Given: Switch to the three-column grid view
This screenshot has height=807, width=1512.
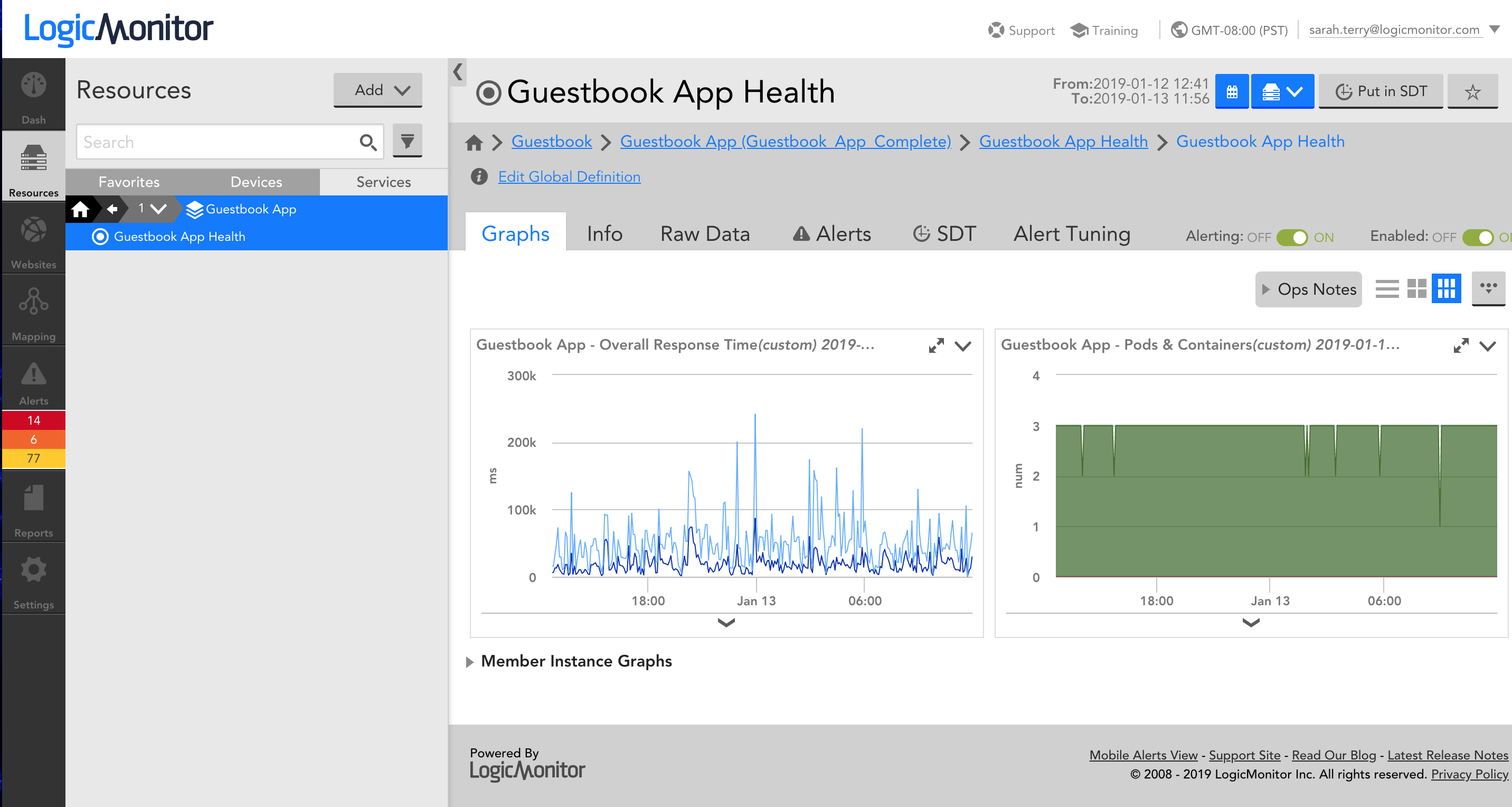Looking at the screenshot, I should click(x=1446, y=288).
